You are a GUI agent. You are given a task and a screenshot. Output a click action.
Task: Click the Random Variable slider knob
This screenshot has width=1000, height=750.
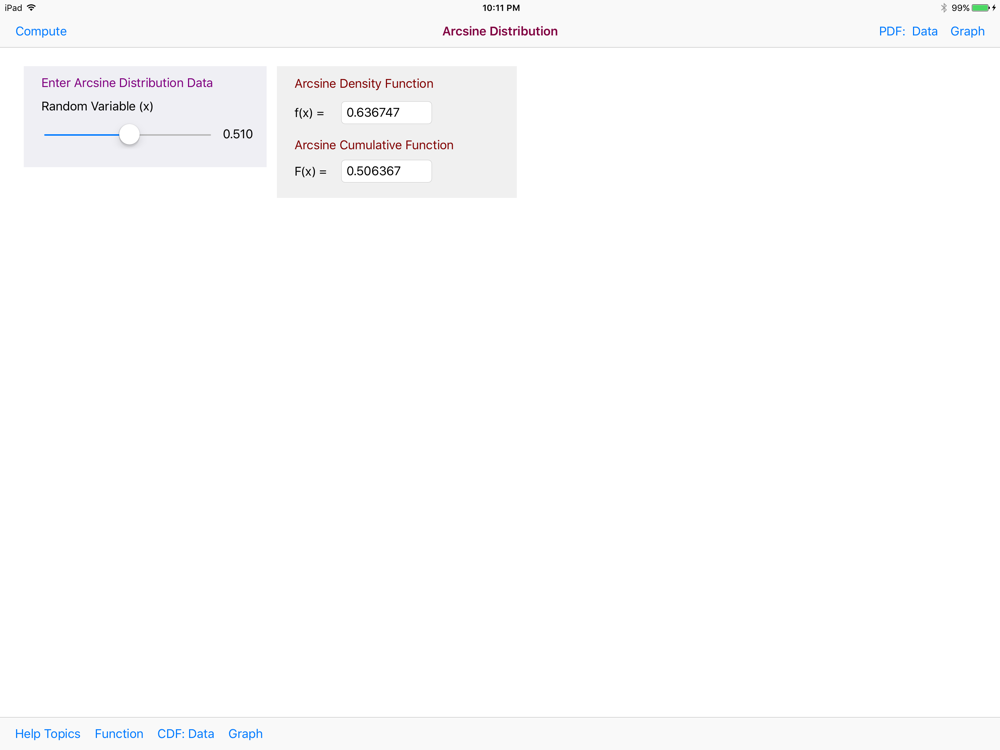[x=129, y=135]
